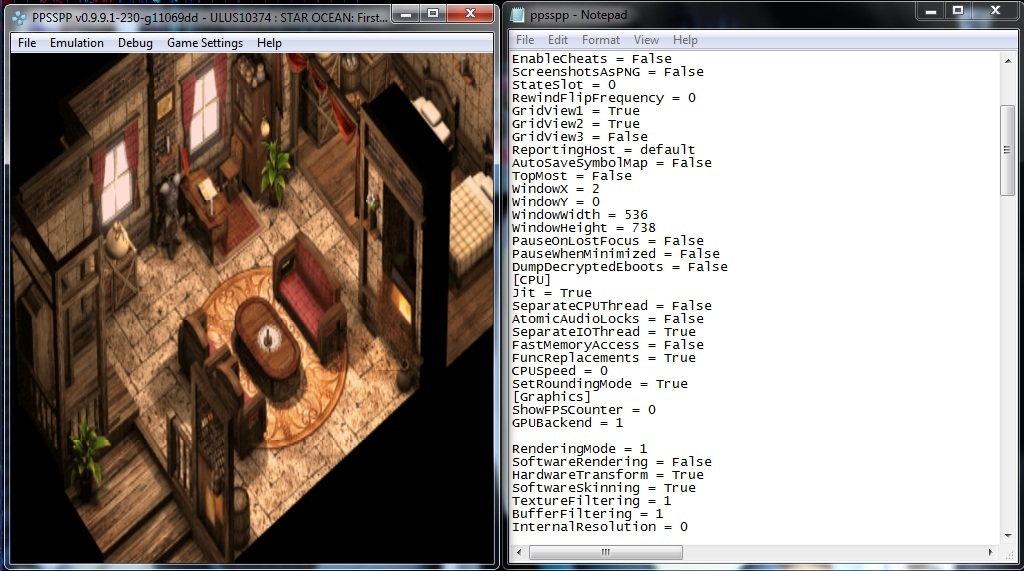Click Notepad's horizontal scrollbar left arrow
The image size is (1024, 571).
point(519,552)
